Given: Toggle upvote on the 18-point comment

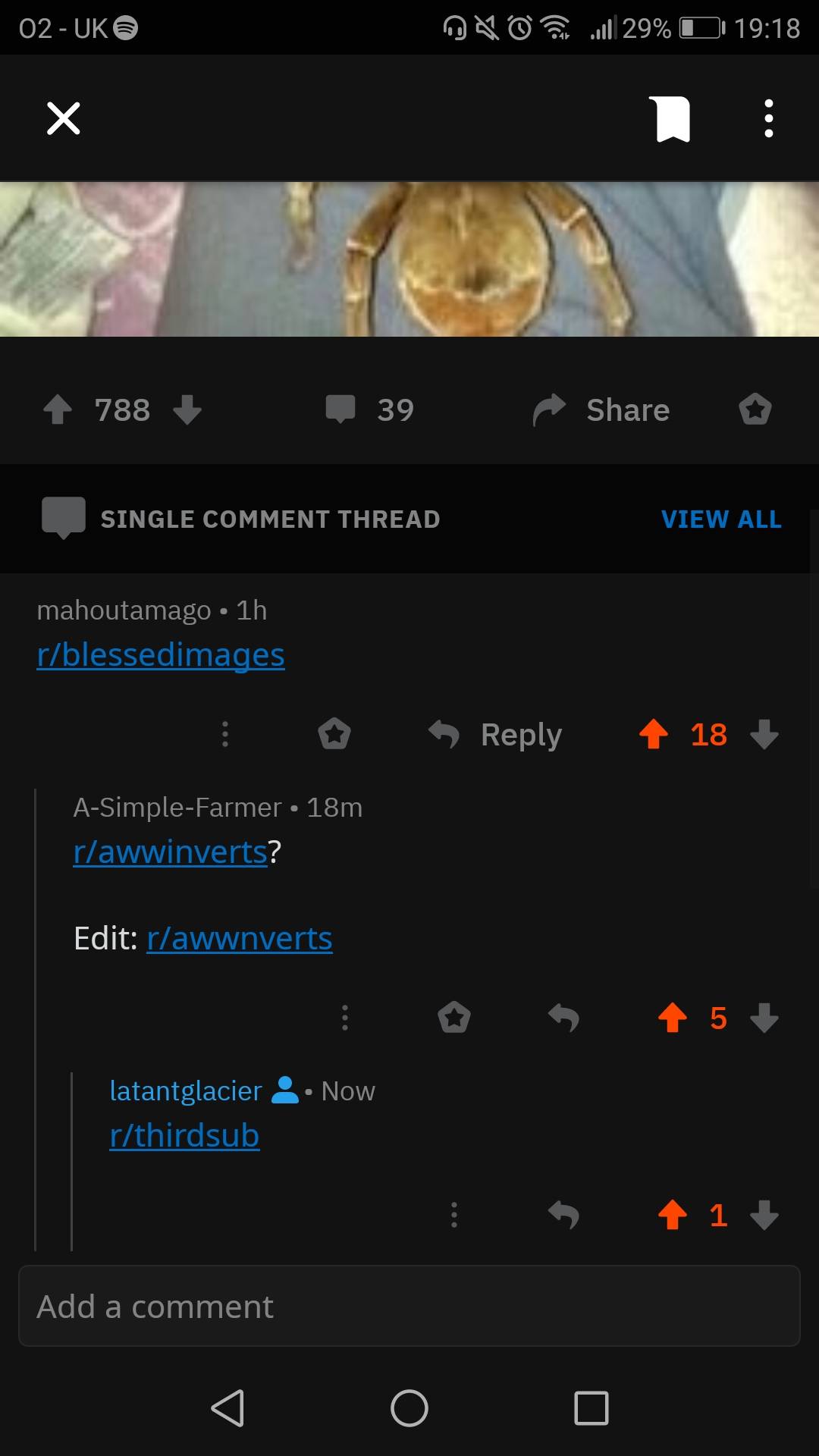Looking at the screenshot, I should (x=654, y=734).
